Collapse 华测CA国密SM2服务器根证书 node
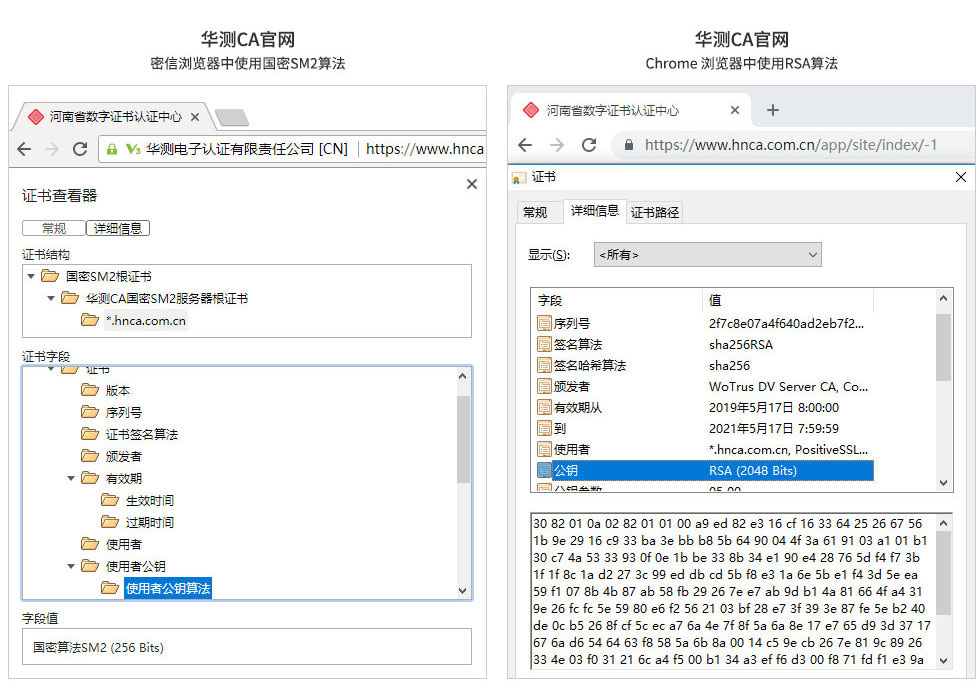 (x=51, y=298)
